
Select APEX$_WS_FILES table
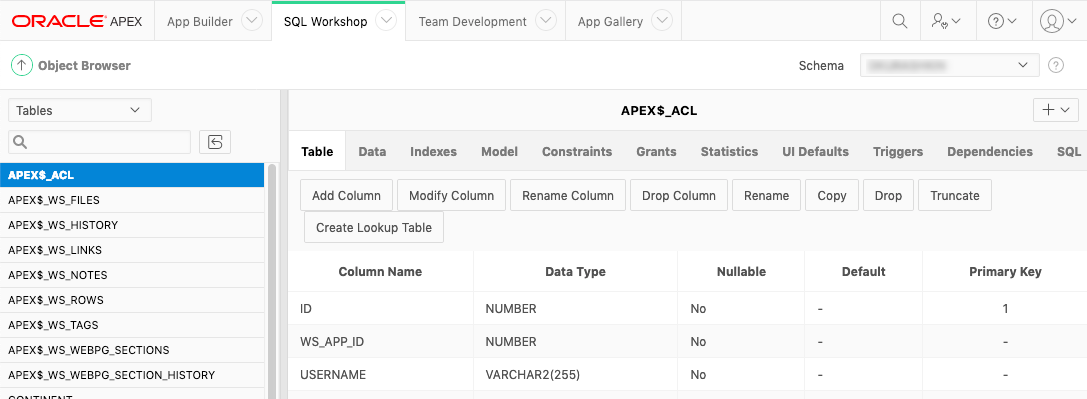click(x=132, y=200)
